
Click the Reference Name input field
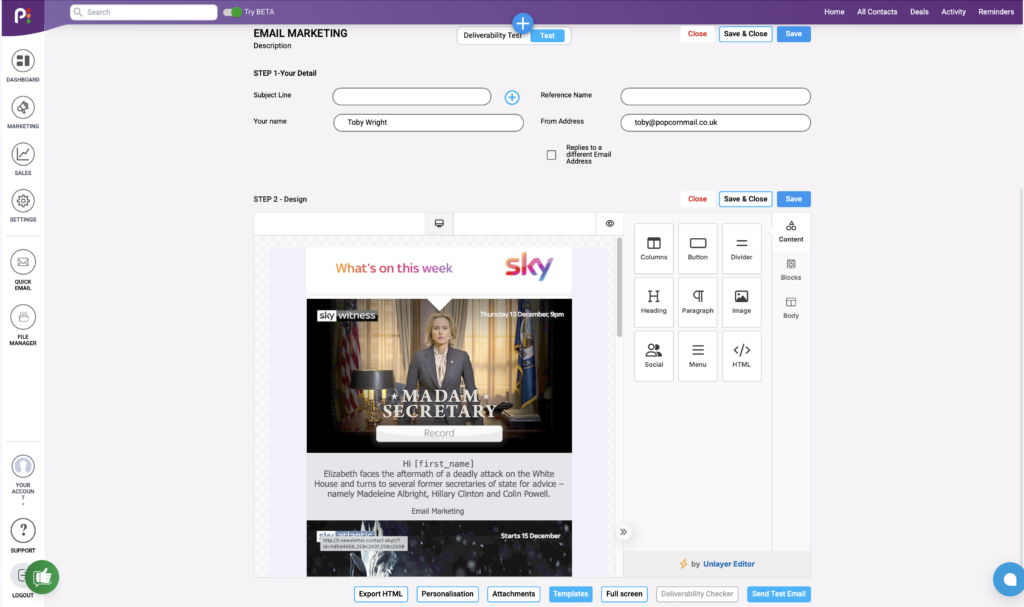[715, 97]
